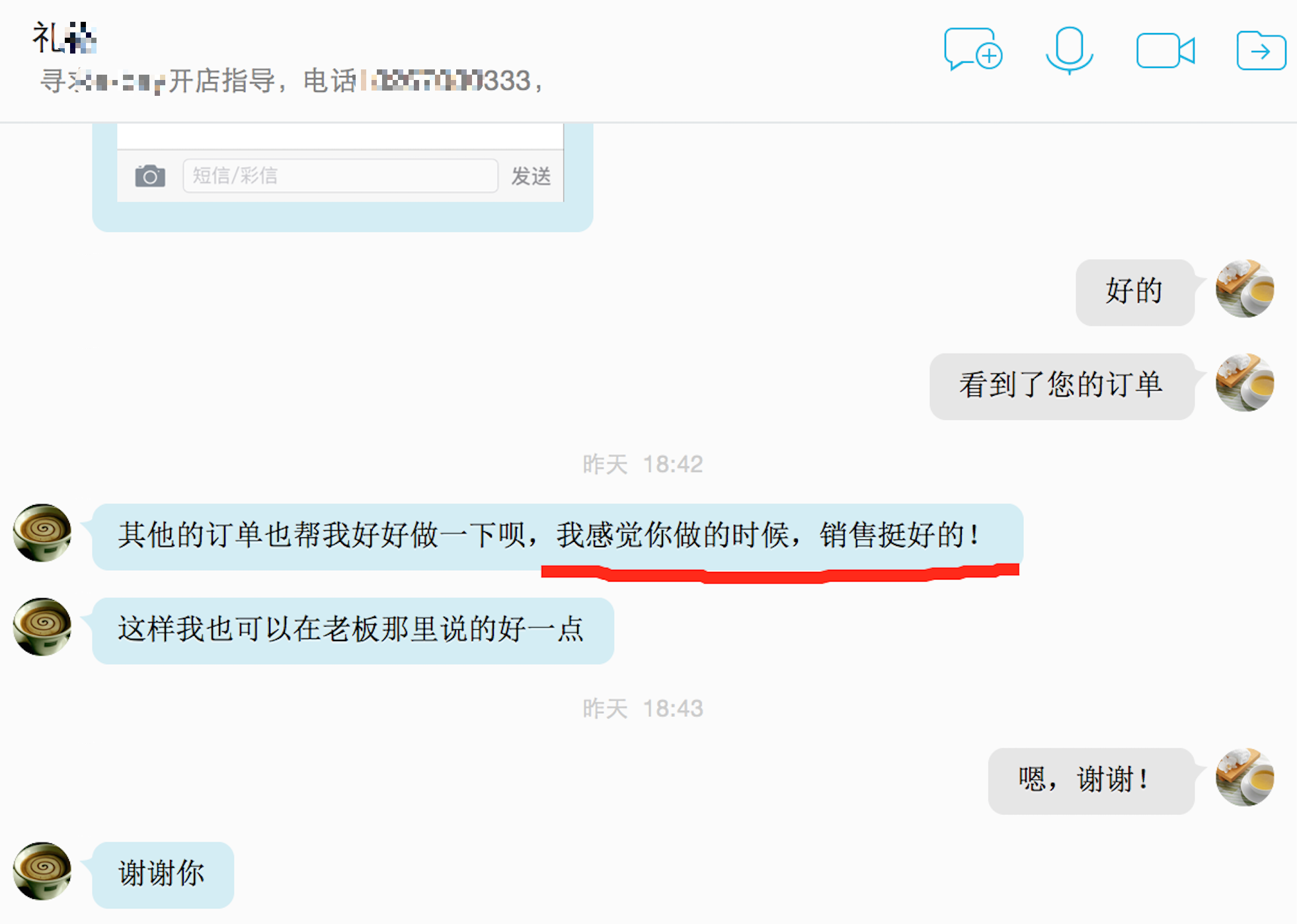Start a video call with camera icon
Screen dimensions: 1297x924
(x=1165, y=50)
